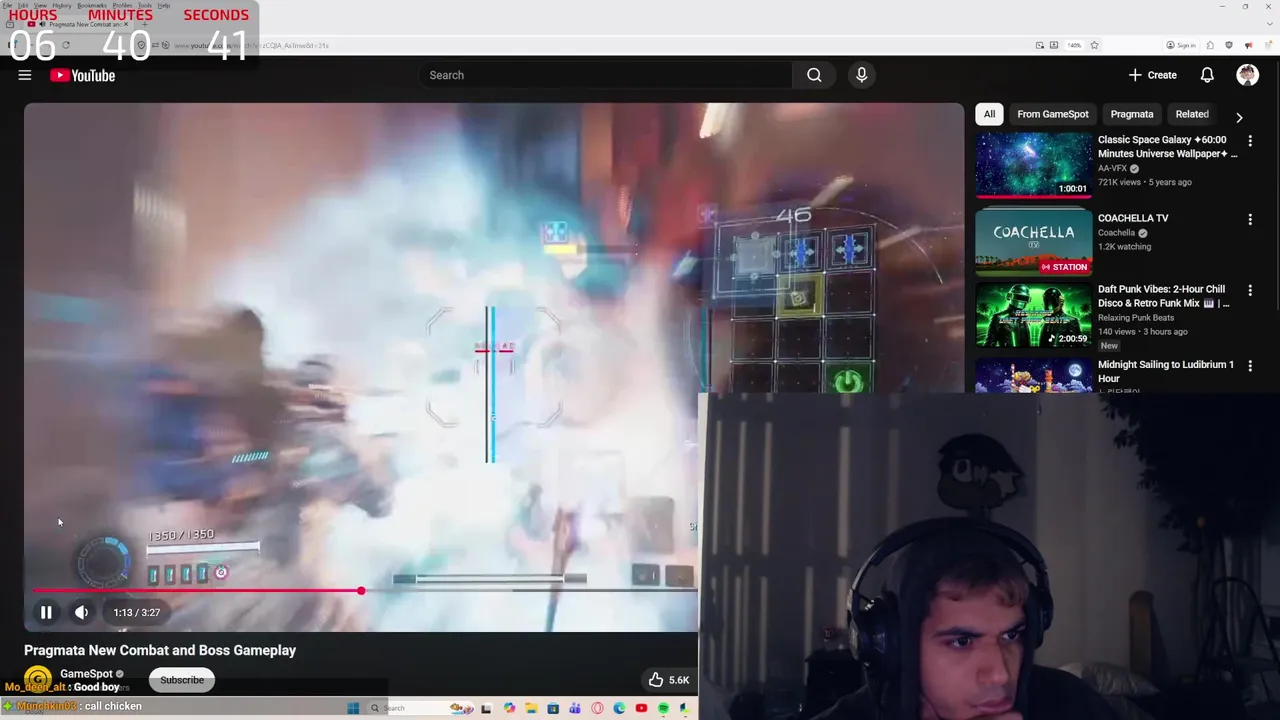
Task: Click the taskbar Search box
Action: [x=420, y=708]
